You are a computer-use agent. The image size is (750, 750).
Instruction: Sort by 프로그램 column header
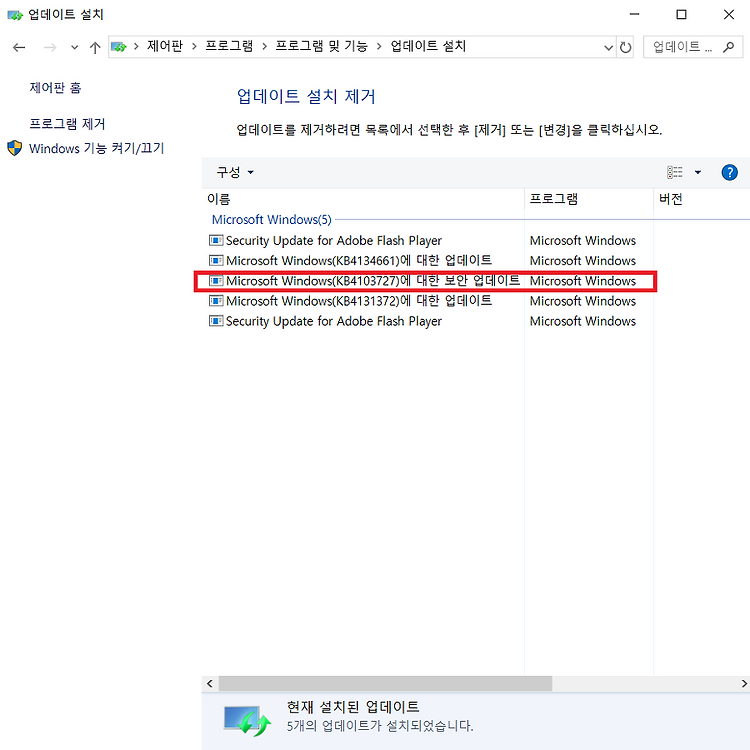point(553,199)
